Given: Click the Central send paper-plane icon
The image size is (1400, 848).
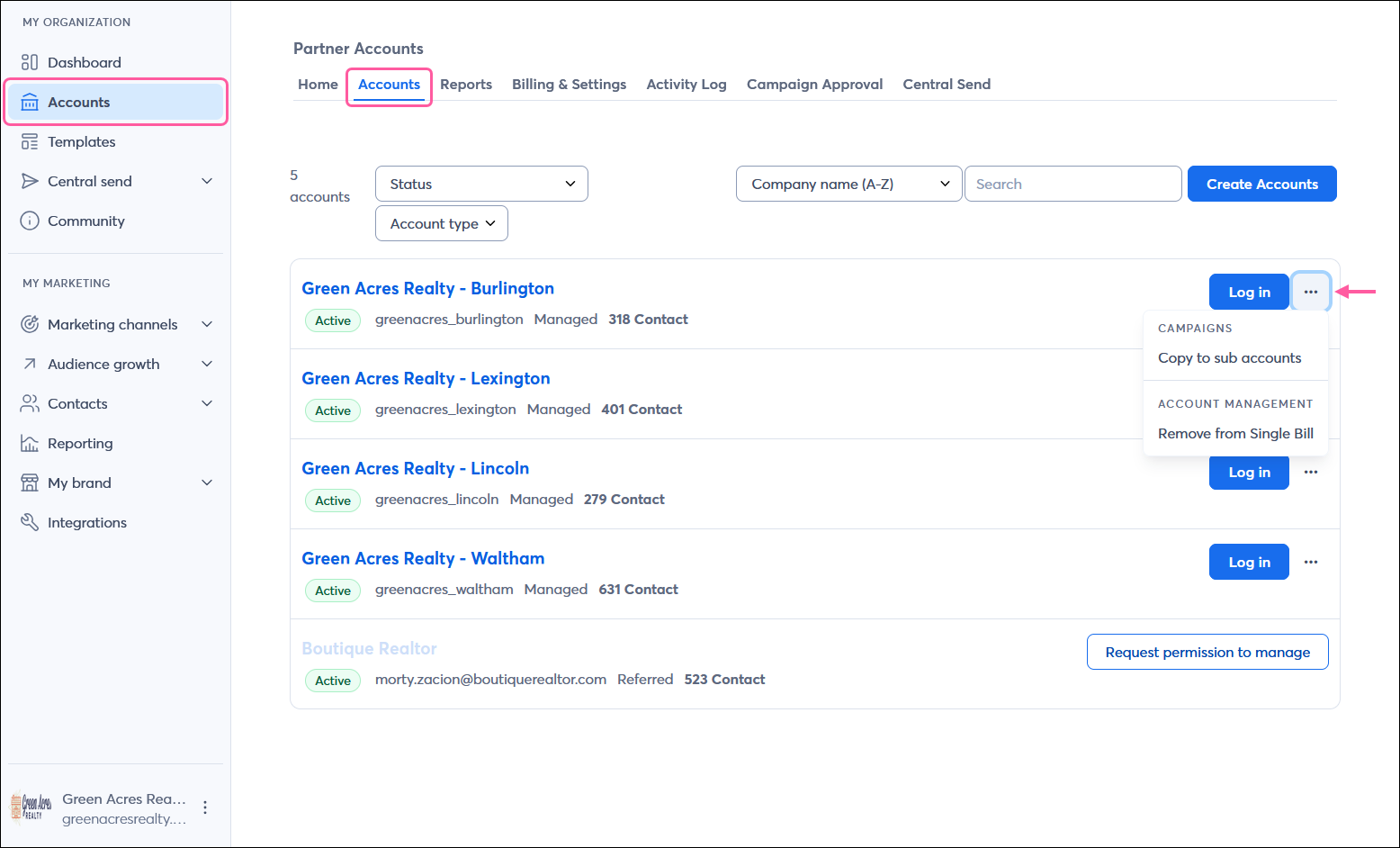Looking at the screenshot, I should (30, 181).
